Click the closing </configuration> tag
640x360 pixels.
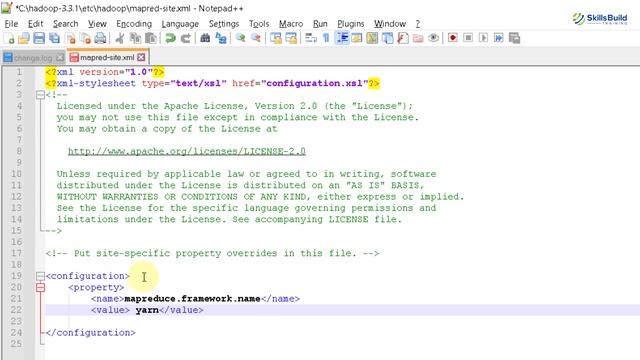click(91, 333)
